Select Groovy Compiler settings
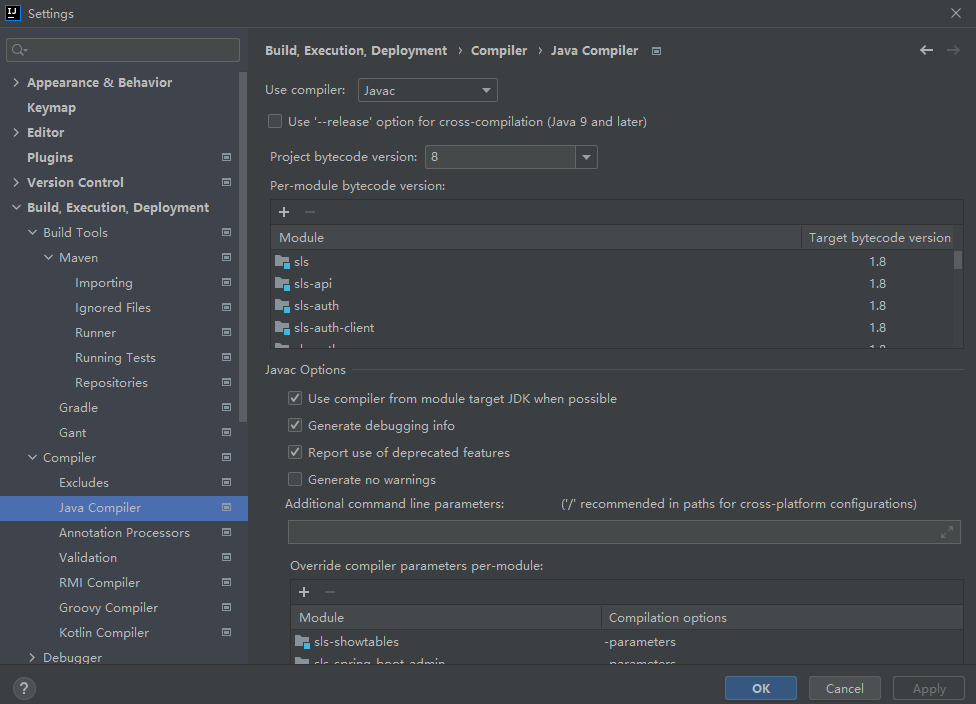Viewport: 976px width, 704px height. point(108,608)
